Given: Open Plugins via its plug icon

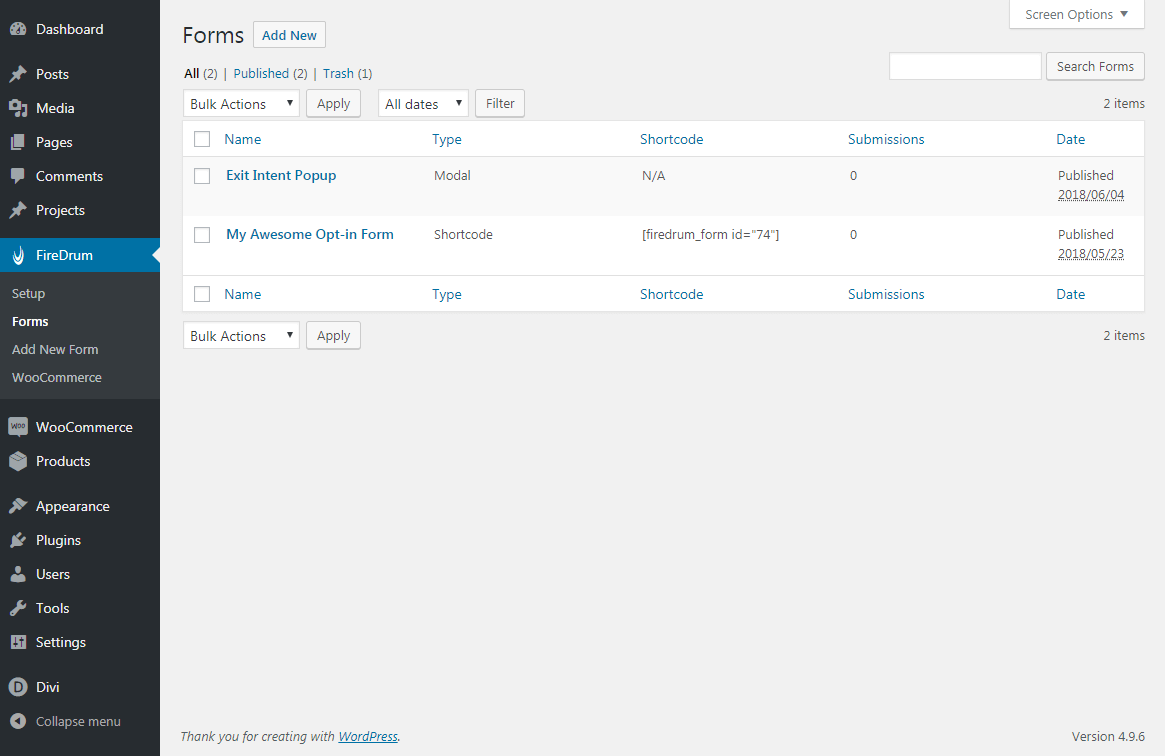Looking at the screenshot, I should (18, 540).
